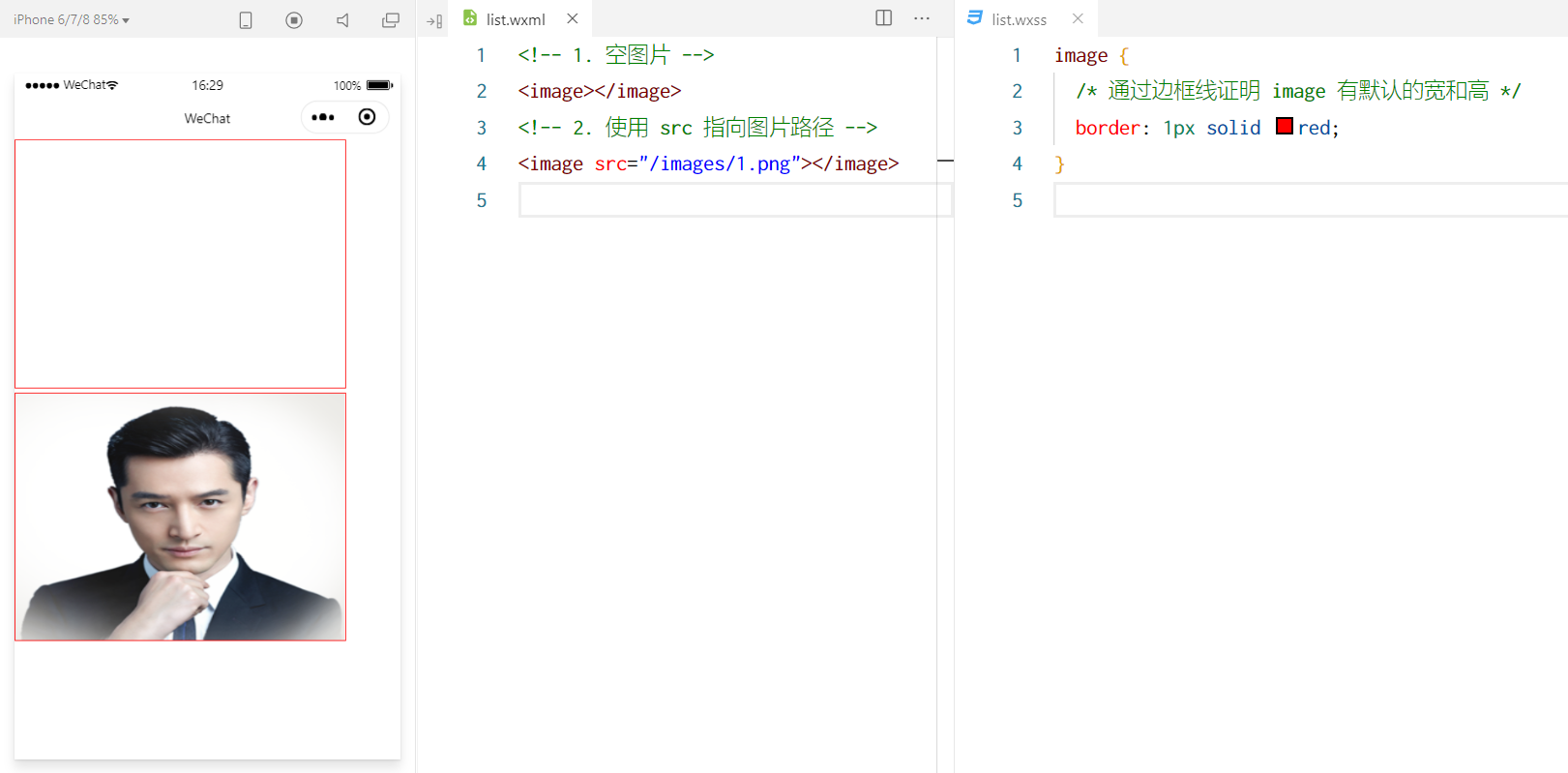Switch to the list.wxml tab

point(516,19)
